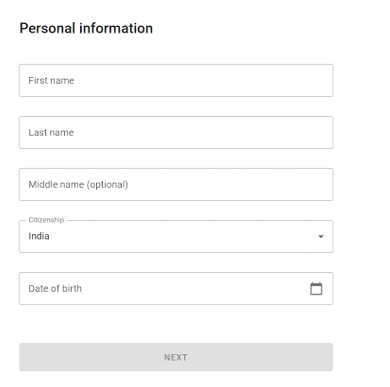Click the Last name placeholder text
The height and width of the screenshot is (387, 390).
51,133
